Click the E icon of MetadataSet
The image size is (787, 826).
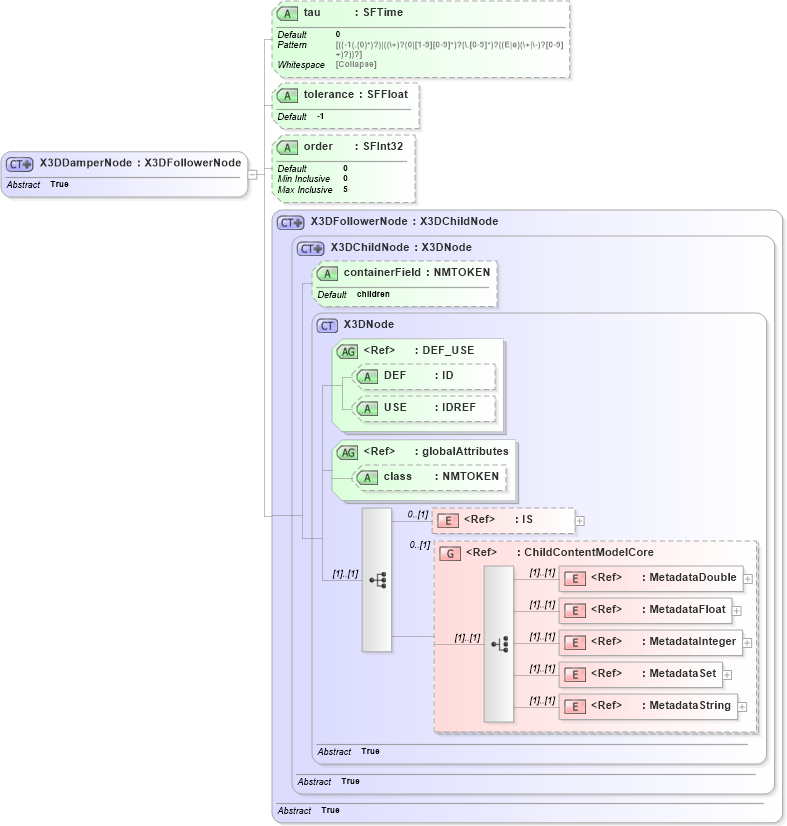pos(575,675)
